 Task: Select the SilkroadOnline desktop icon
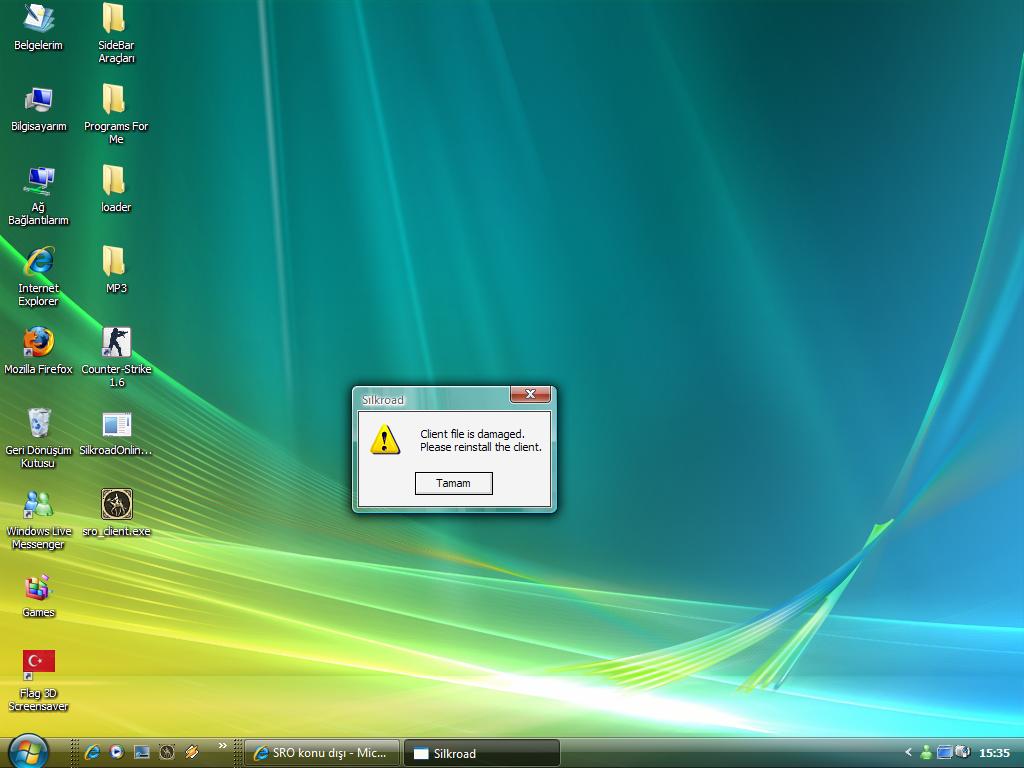pos(116,425)
